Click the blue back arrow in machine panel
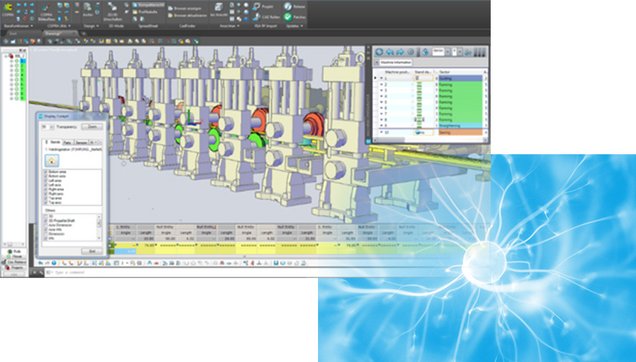Image resolution: width=636 pixels, height=362 pixels. 390,52
